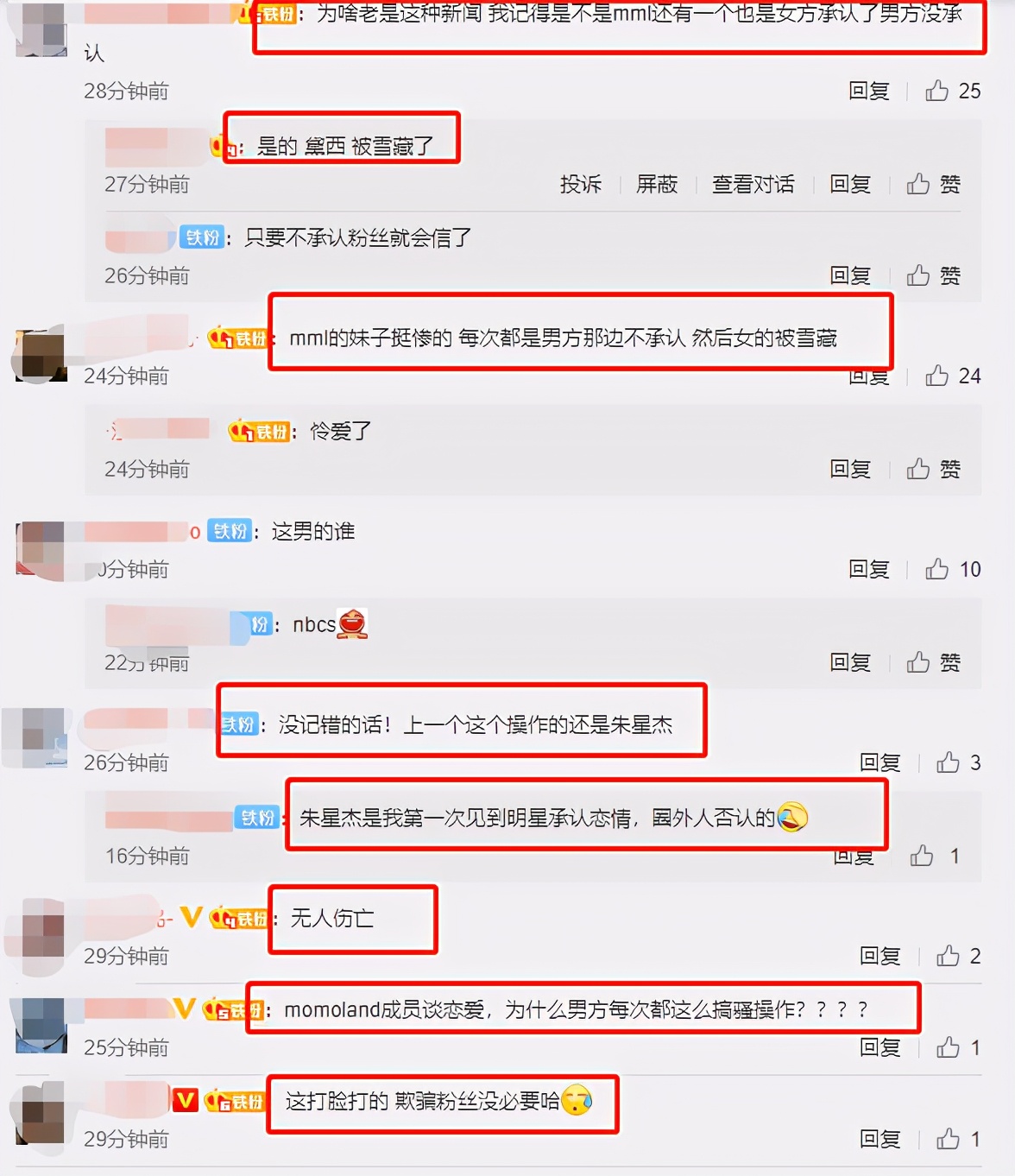Image resolution: width=1015 pixels, height=1176 pixels.
Task: Open 查看对话 to view conversation
Action: [x=753, y=184]
